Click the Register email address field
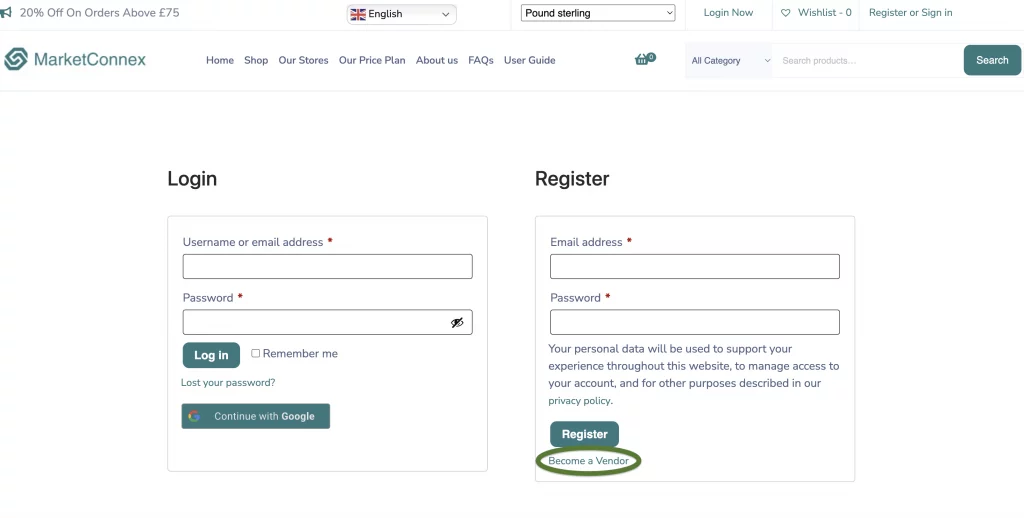Screen dimensions: 1024x518 [x=694, y=267]
